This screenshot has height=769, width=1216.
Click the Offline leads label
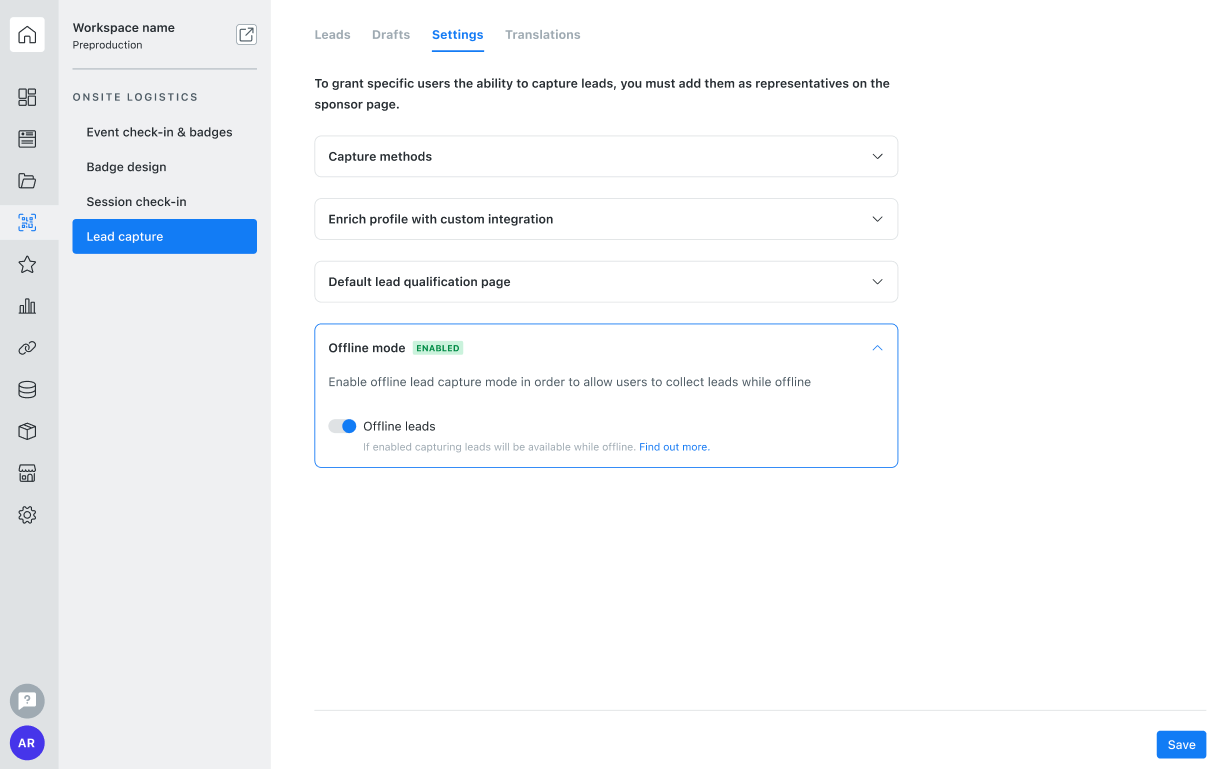(399, 426)
